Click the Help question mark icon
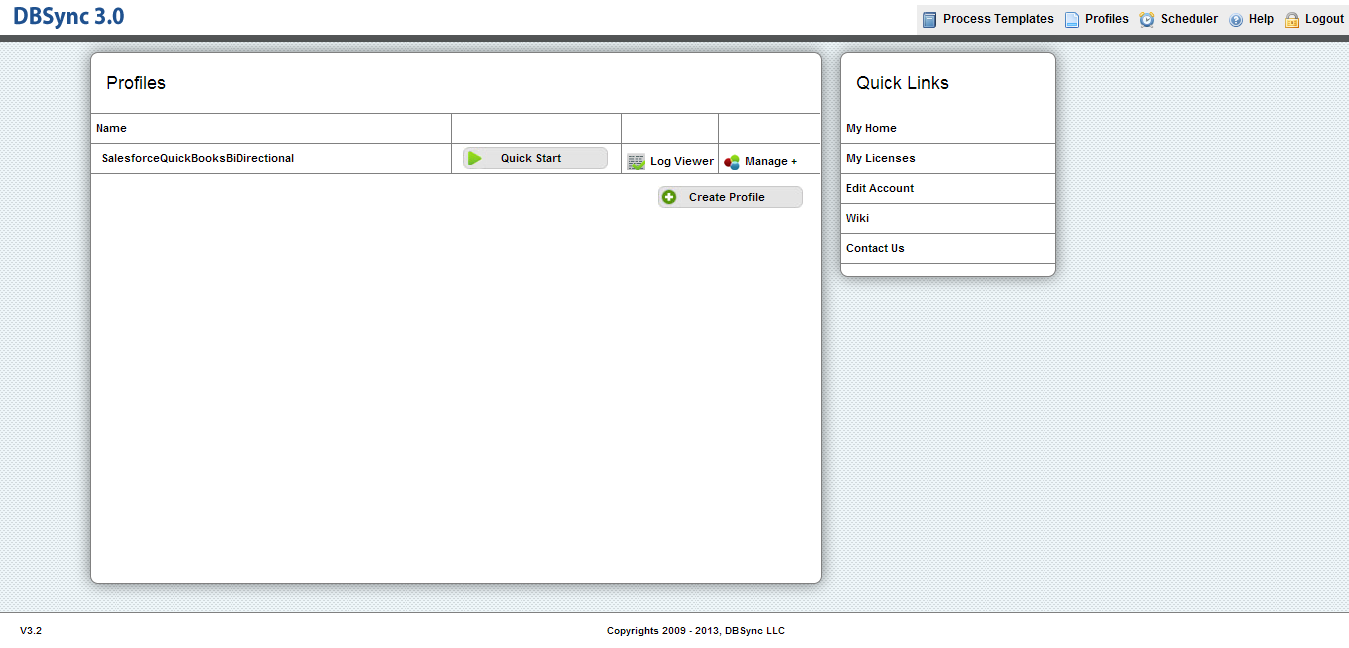 coord(1236,20)
